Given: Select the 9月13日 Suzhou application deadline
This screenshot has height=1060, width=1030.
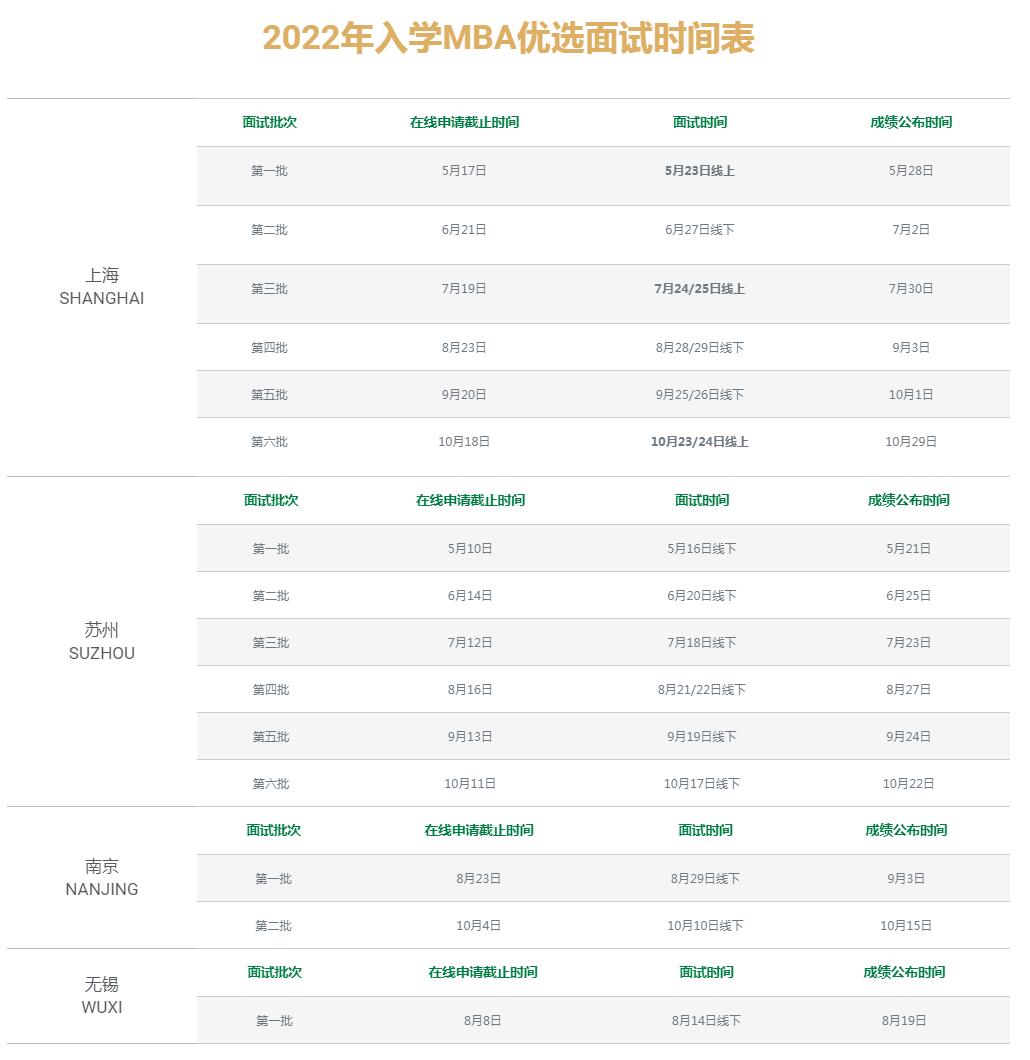Looking at the screenshot, I should [x=470, y=737].
